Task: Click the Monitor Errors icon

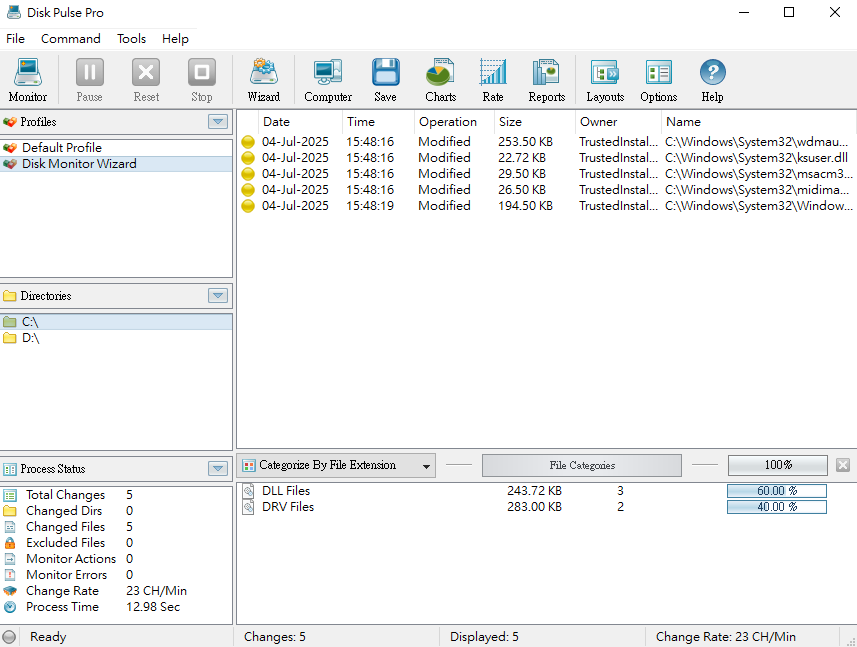Action: pyautogui.click(x=10, y=575)
